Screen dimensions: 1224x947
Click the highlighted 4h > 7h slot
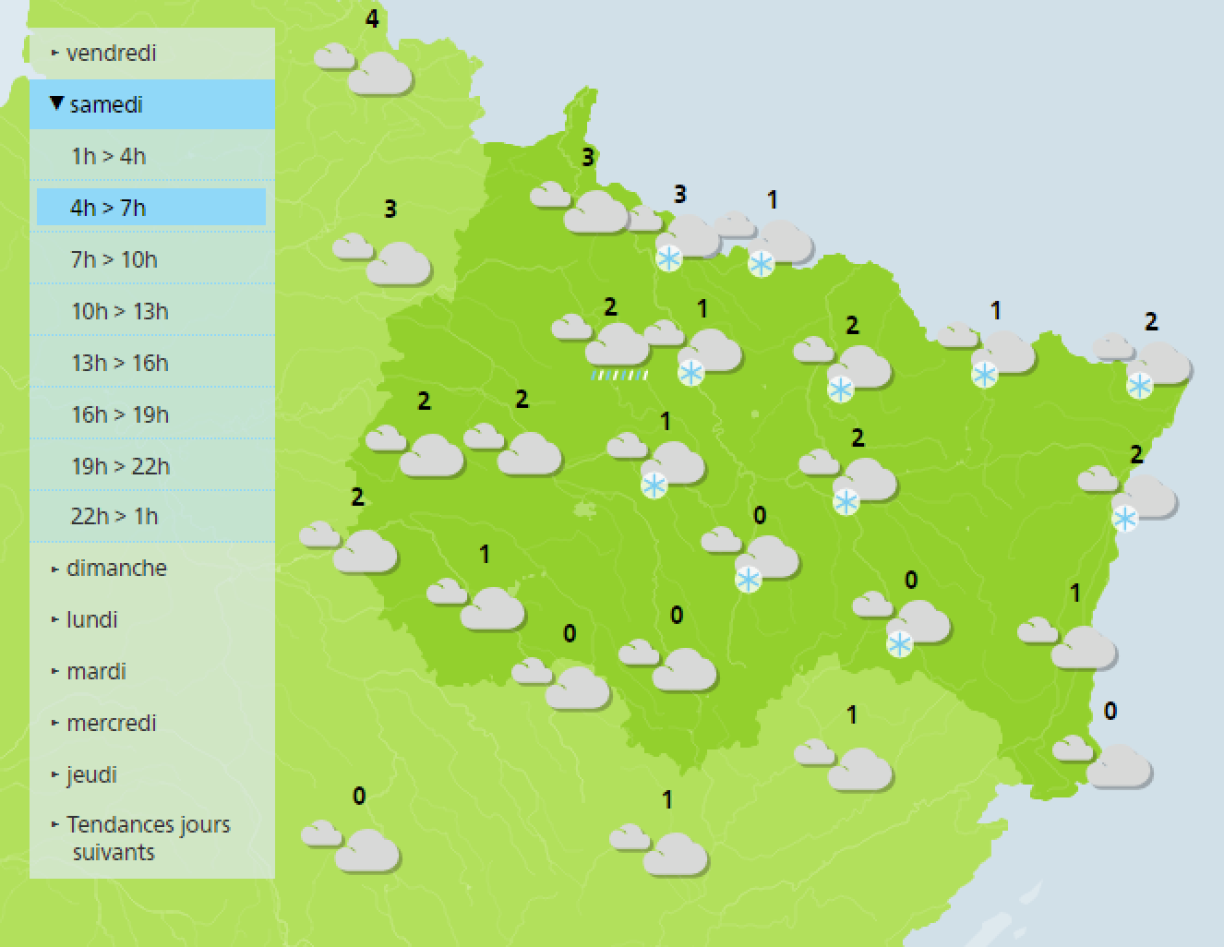(108, 208)
